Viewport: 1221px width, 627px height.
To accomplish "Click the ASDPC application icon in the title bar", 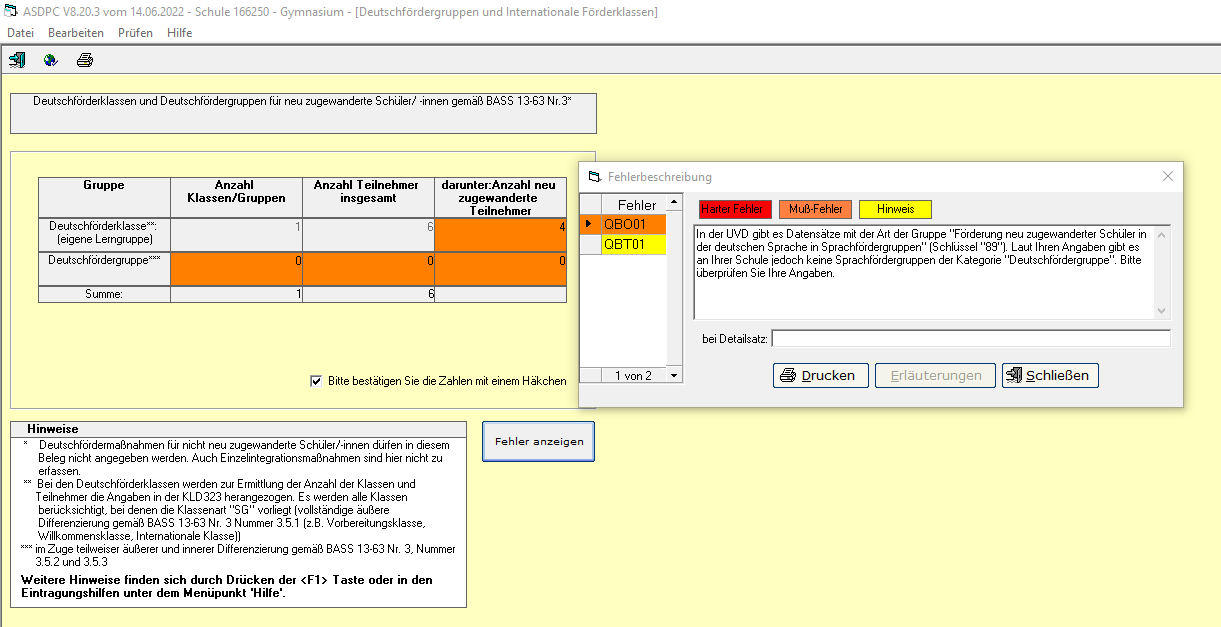I will pyautogui.click(x=10, y=12).
